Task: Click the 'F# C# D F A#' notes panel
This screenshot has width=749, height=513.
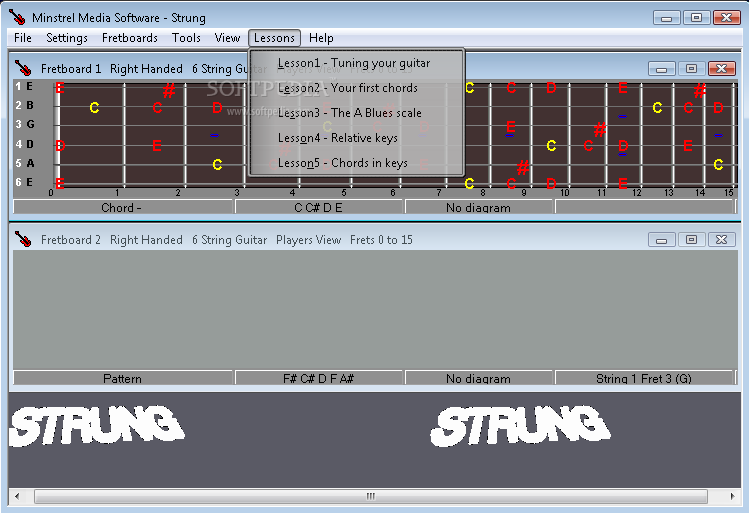Action: (319, 378)
